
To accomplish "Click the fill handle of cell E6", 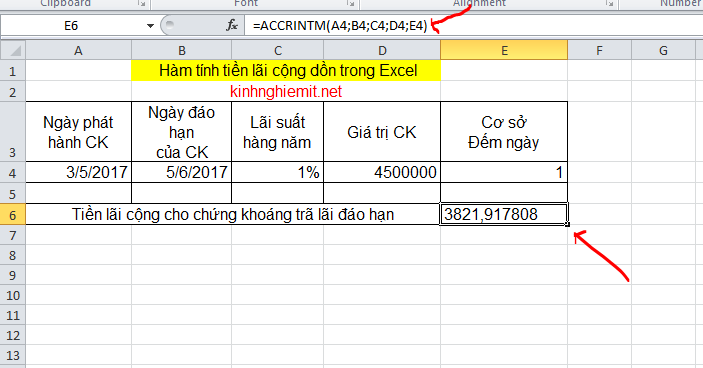I will tap(568, 224).
